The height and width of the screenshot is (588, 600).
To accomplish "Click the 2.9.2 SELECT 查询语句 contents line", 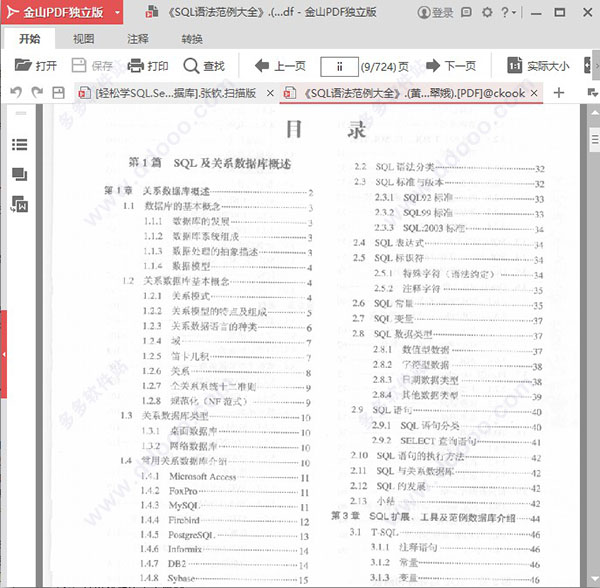I will click(x=456, y=441).
